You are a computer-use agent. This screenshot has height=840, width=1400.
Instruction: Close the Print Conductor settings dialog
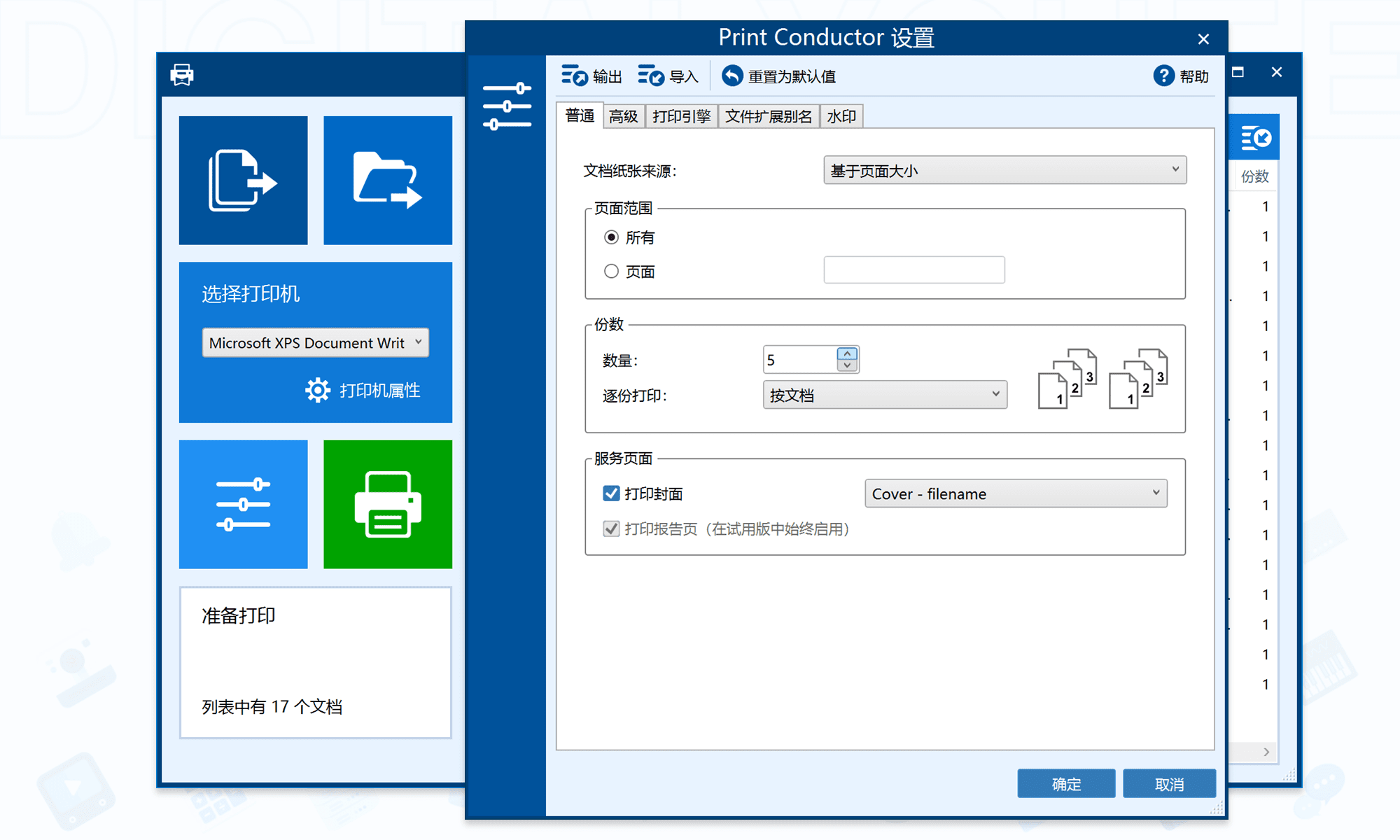1203,39
